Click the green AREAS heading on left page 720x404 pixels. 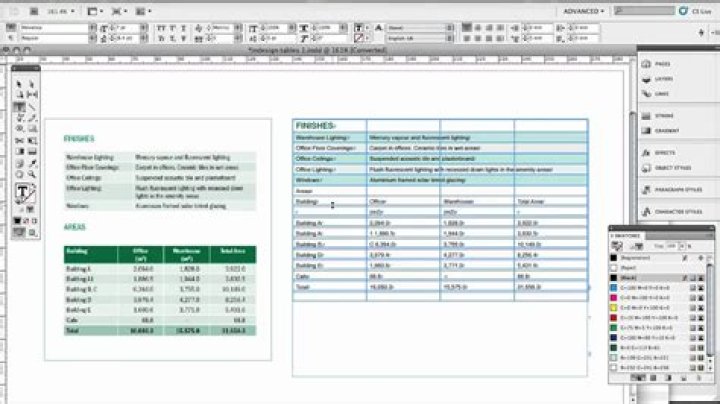pyautogui.click(x=74, y=227)
